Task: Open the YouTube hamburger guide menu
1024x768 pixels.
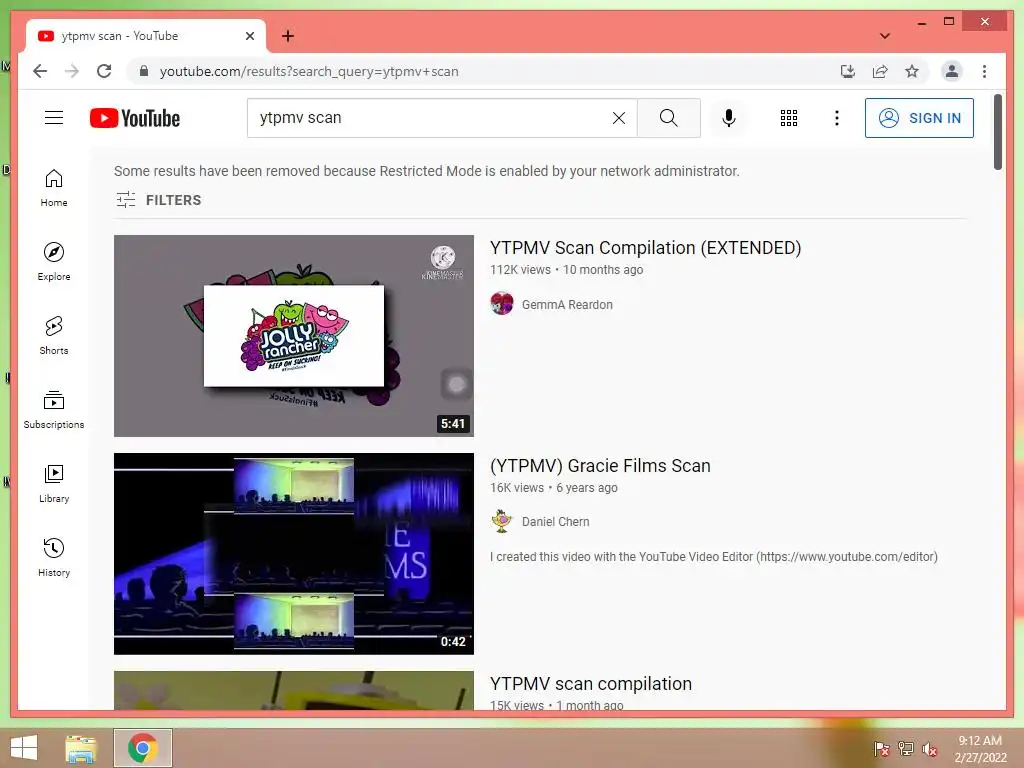Action: (54, 118)
